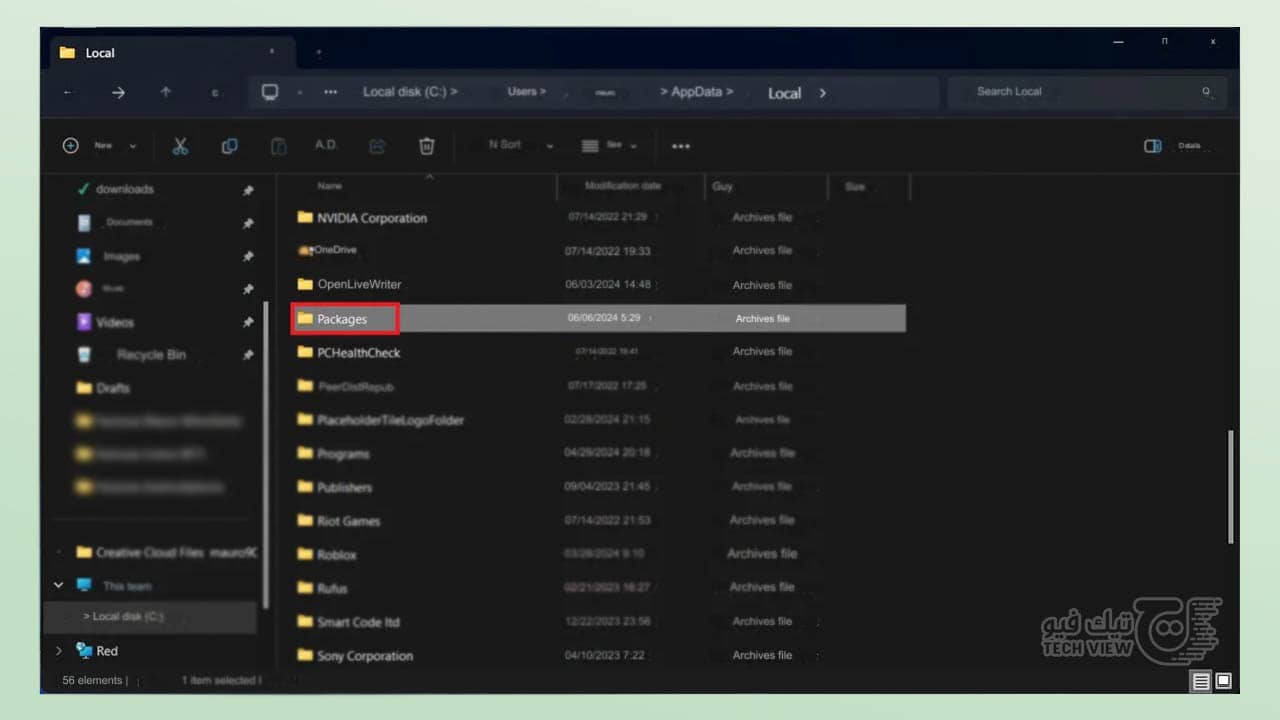Click the Rename icon
Screen dimensions: 1280x720
click(326, 145)
